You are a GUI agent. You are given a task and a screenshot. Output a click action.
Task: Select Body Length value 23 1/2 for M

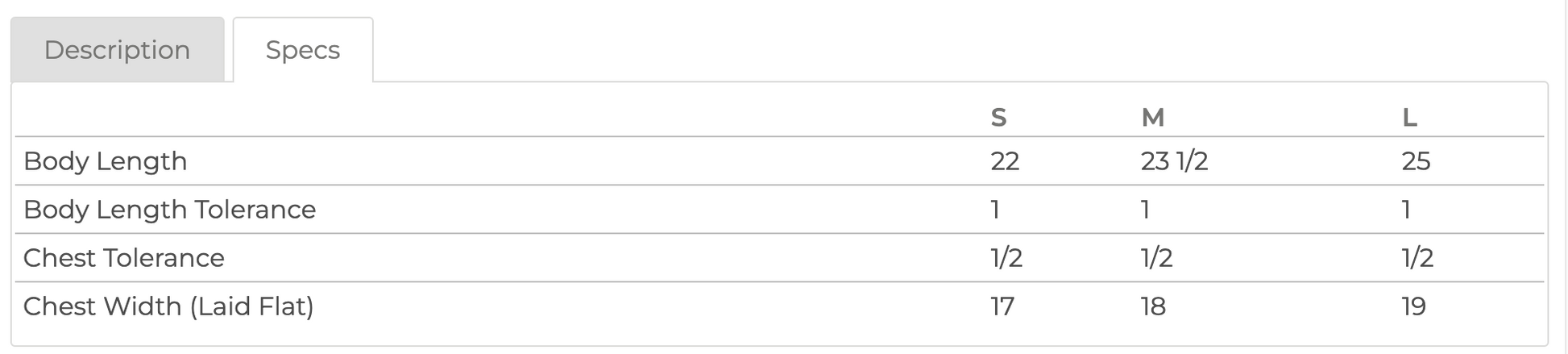[x=1174, y=161]
